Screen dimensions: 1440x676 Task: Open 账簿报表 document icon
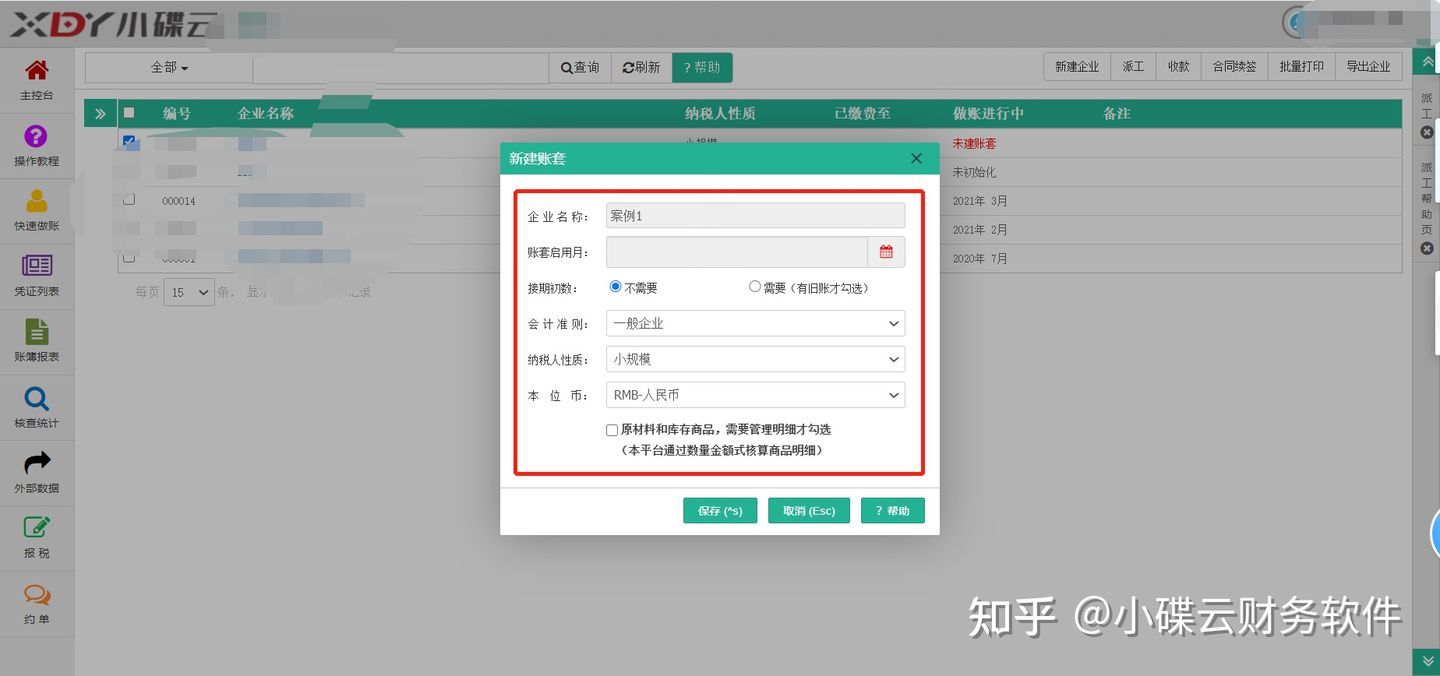coord(37,332)
